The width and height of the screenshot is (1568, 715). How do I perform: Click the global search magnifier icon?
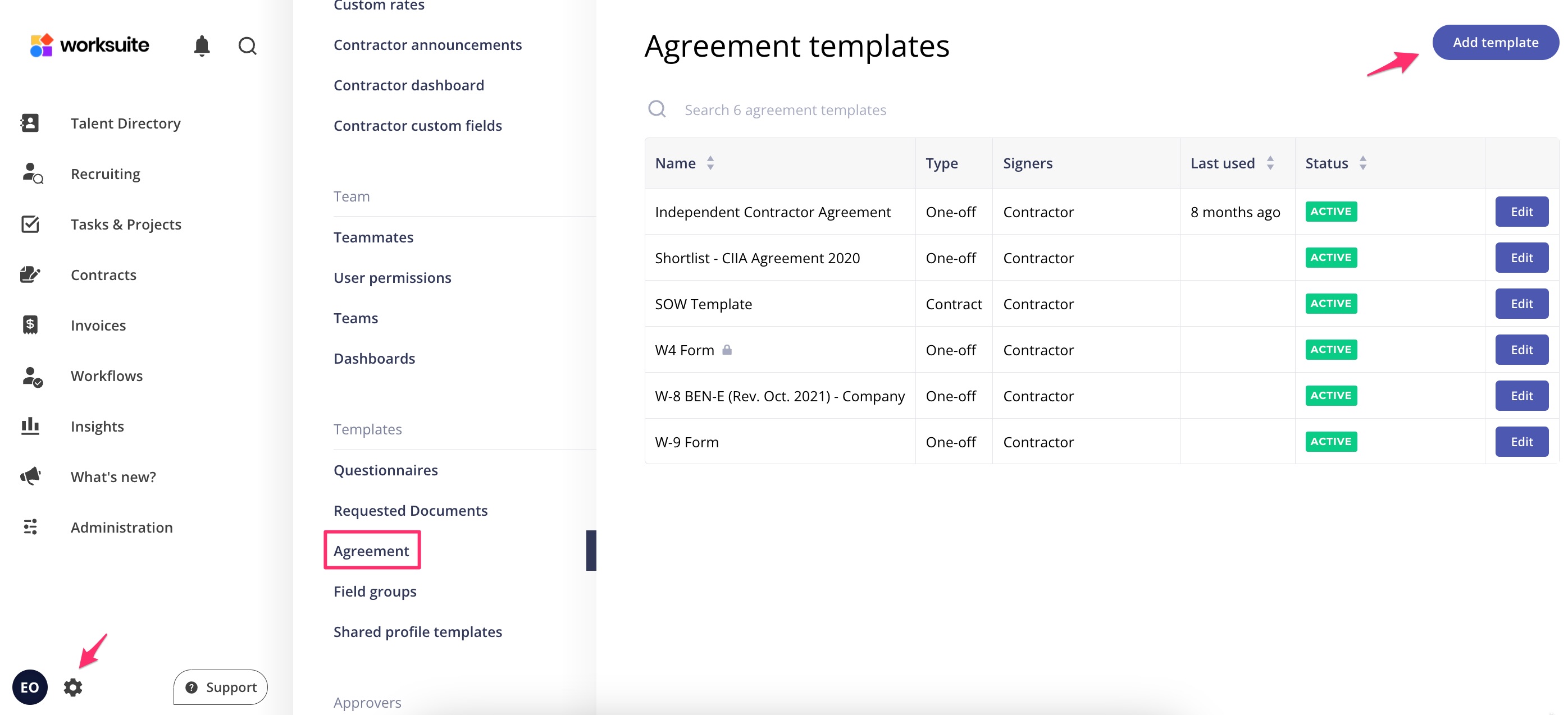coord(247,45)
